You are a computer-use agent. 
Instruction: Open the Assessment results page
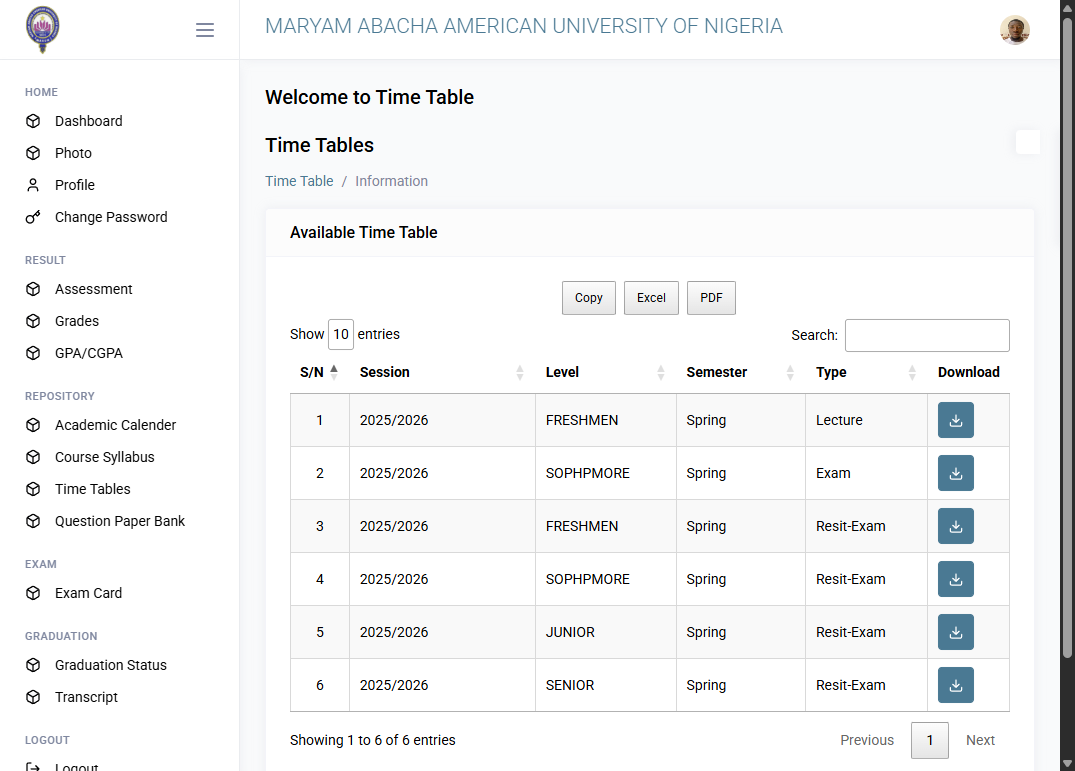coord(93,289)
